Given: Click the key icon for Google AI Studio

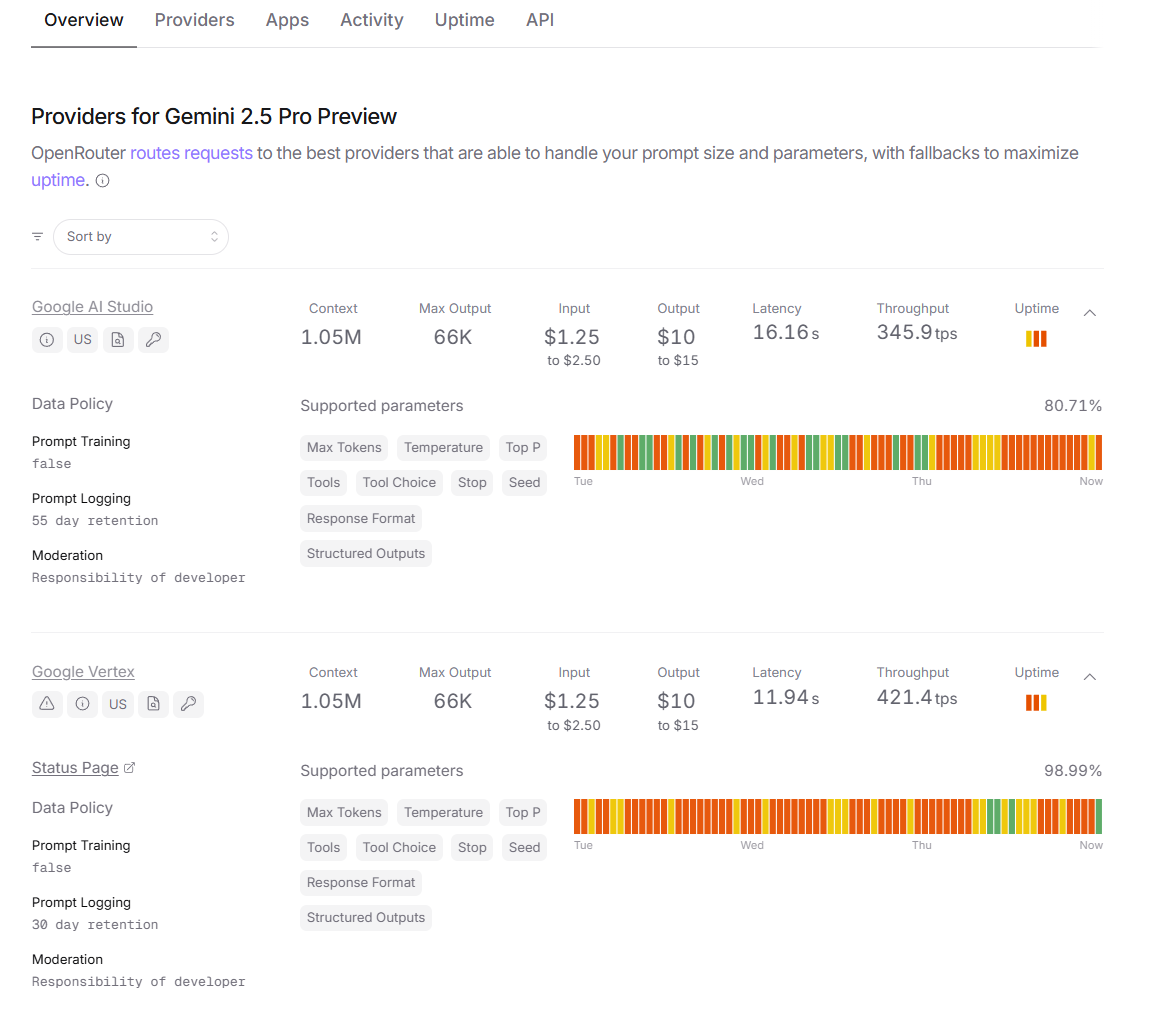Looking at the screenshot, I should coord(153,339).
